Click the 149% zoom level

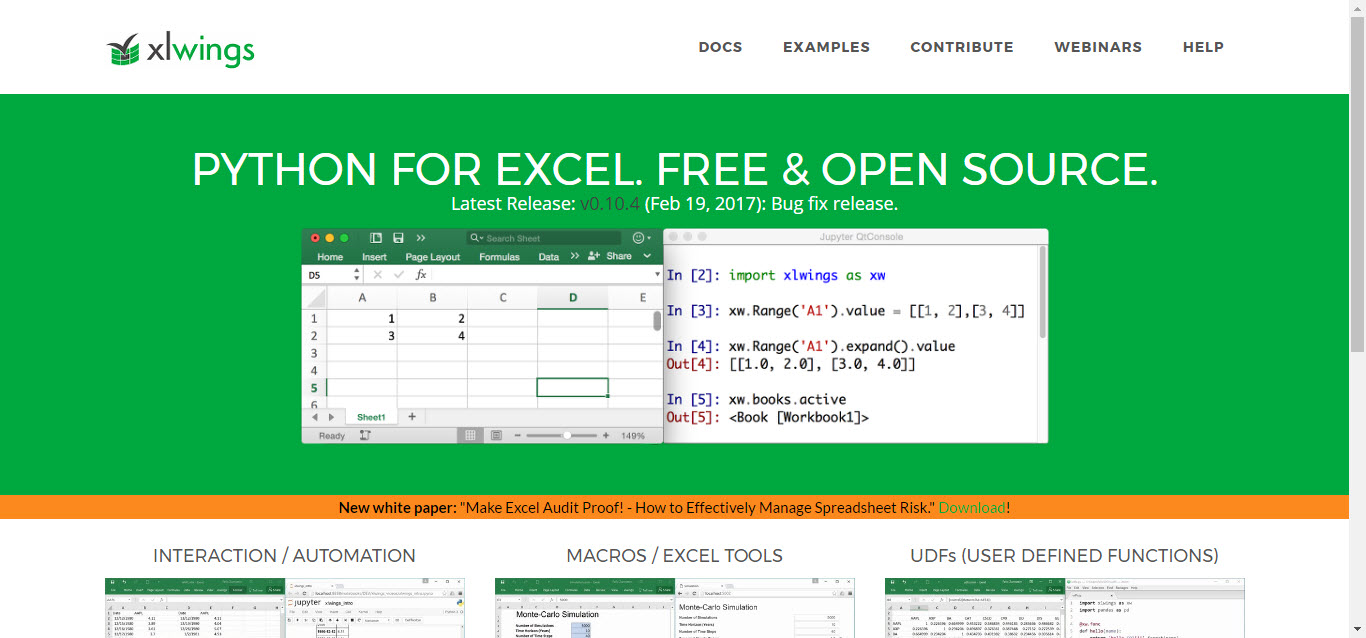coord(633,436)
